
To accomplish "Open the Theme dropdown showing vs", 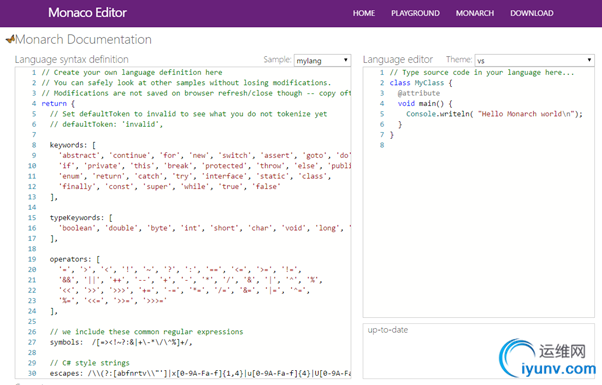I will [534, 60].
